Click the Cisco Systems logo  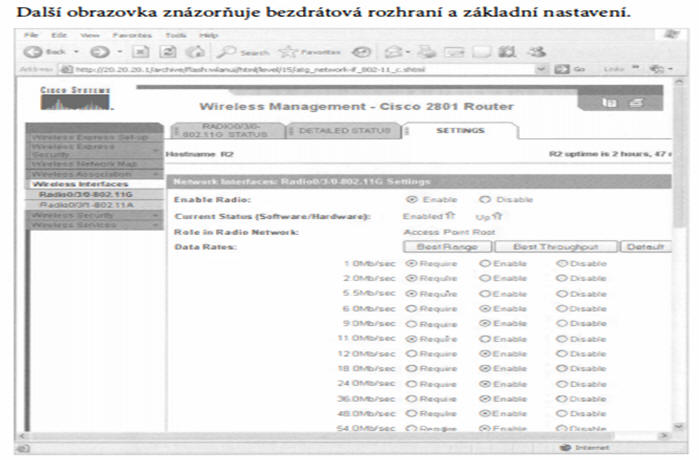tap(75, 98)
